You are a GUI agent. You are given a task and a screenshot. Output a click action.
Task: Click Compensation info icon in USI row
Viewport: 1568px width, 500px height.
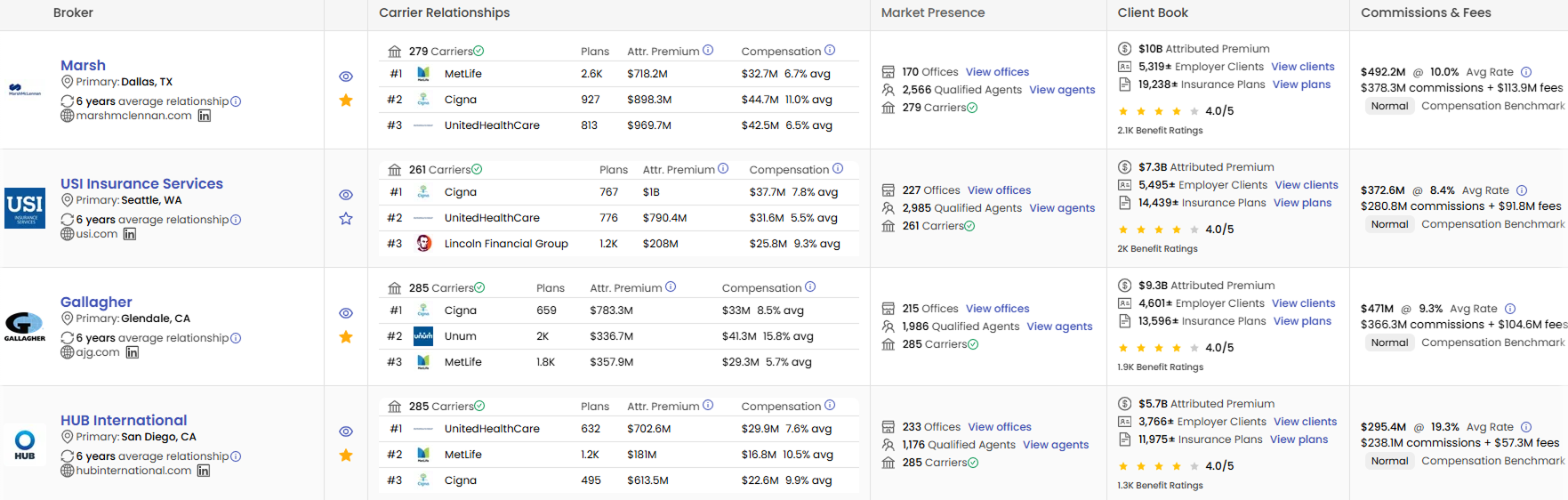click(838, 168)
